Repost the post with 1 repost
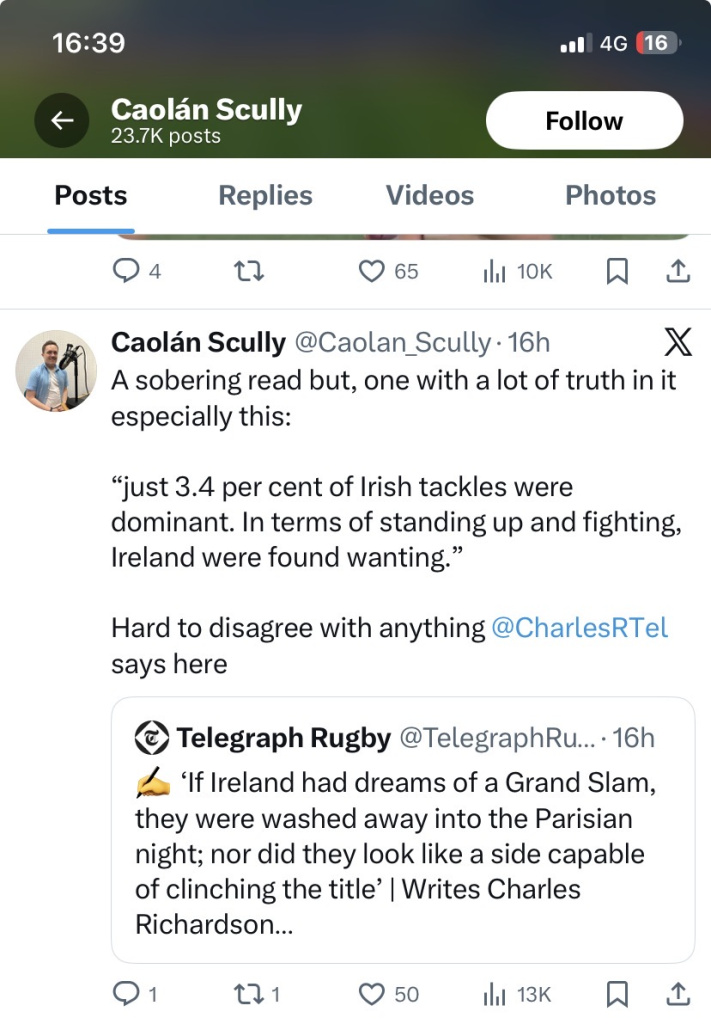The height and width of the screenshot is (1024, 711). click(x=246, y=994)
